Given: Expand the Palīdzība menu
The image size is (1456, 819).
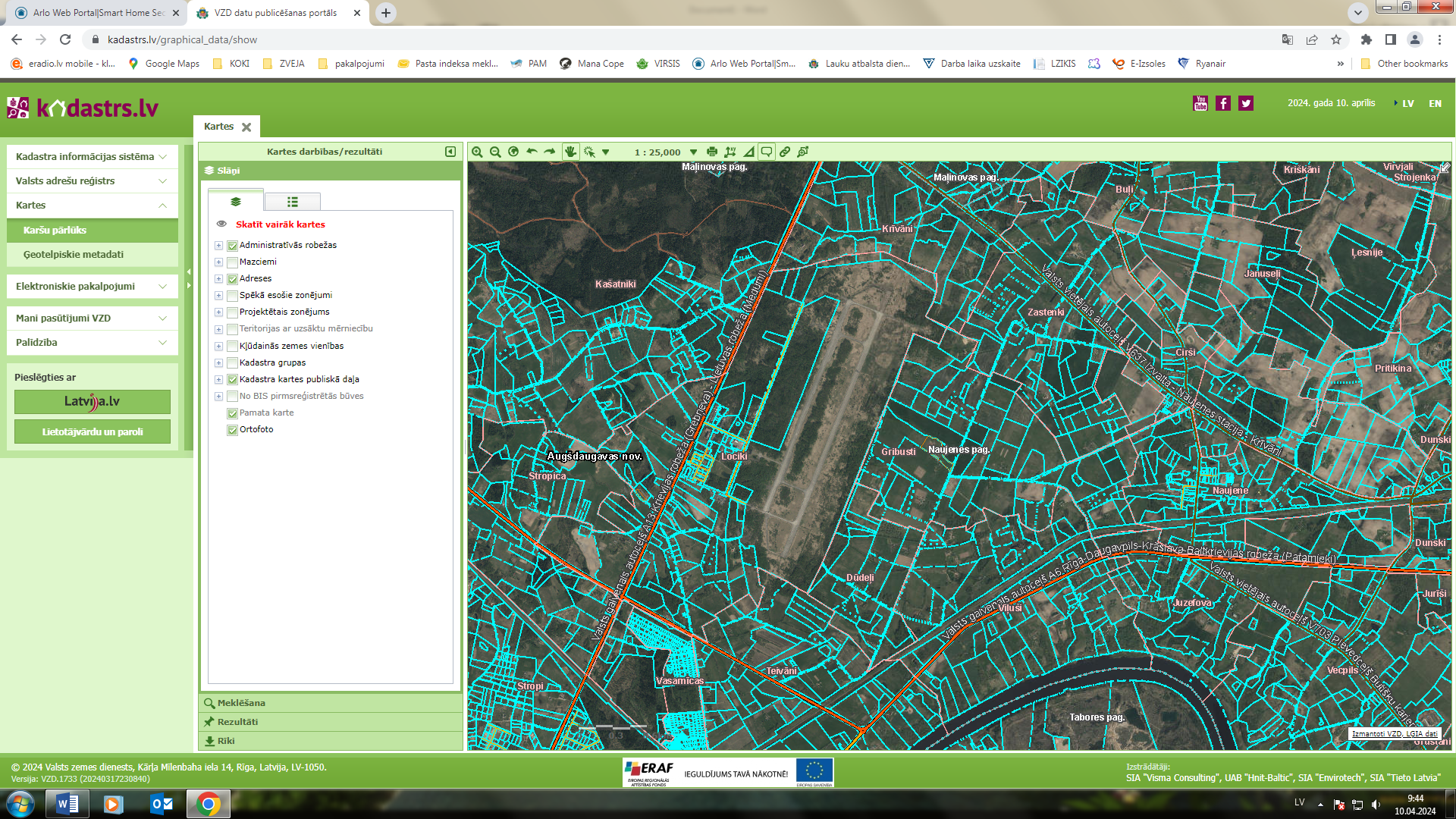Looking at the screenshot, I should [x=92, y=342].
